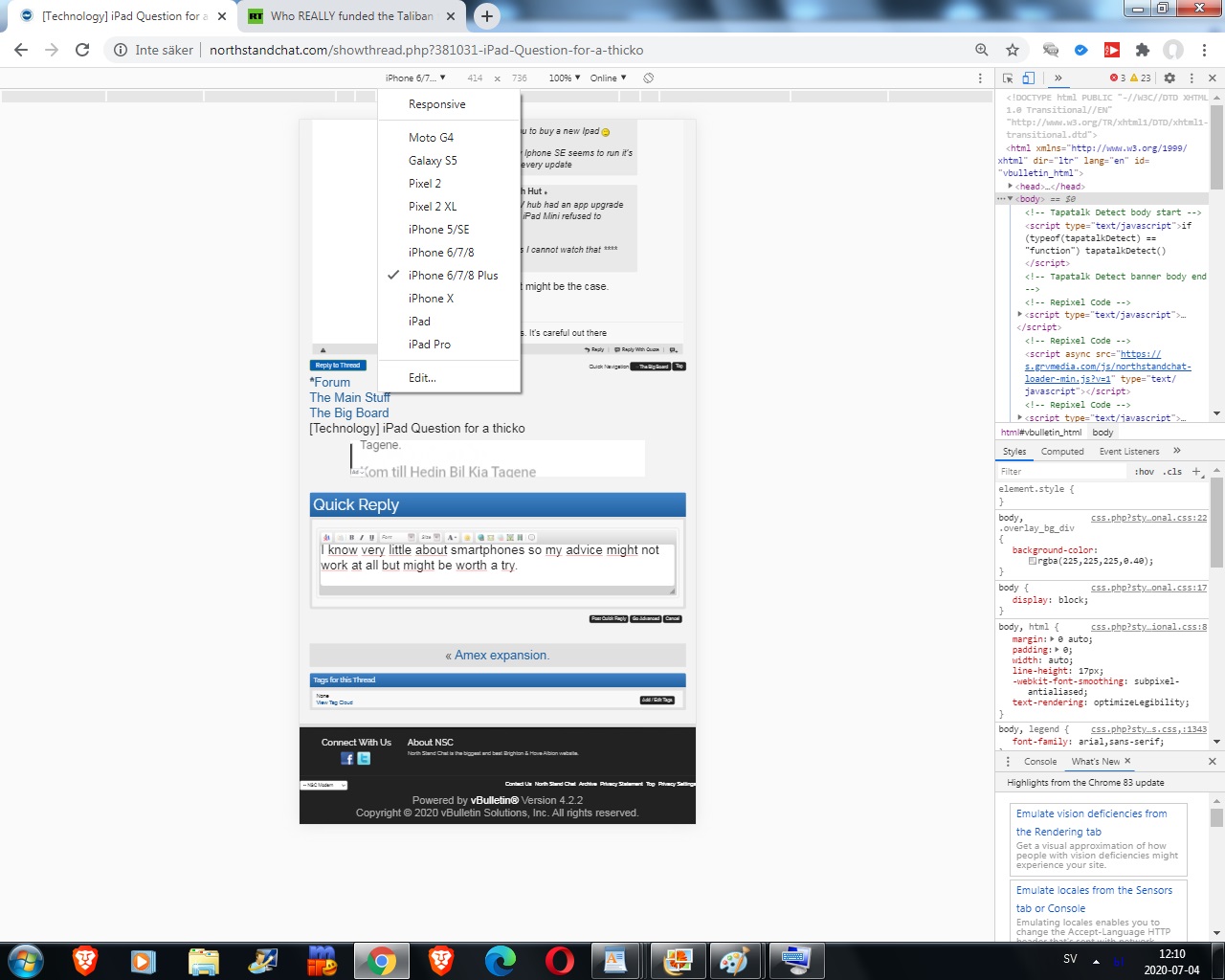1225x980 pixels.
Task: Open Font dropdown in reply editor
Action: [x=398, y=538]
